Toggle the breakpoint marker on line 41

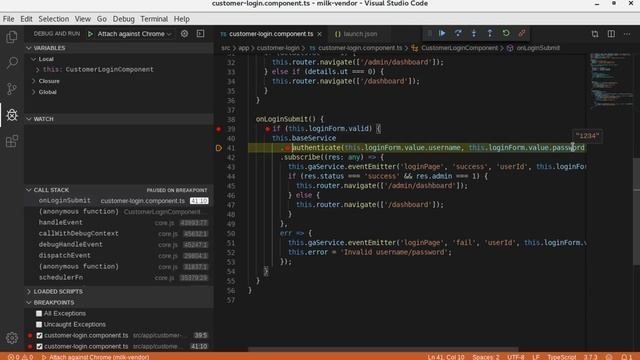218,148
